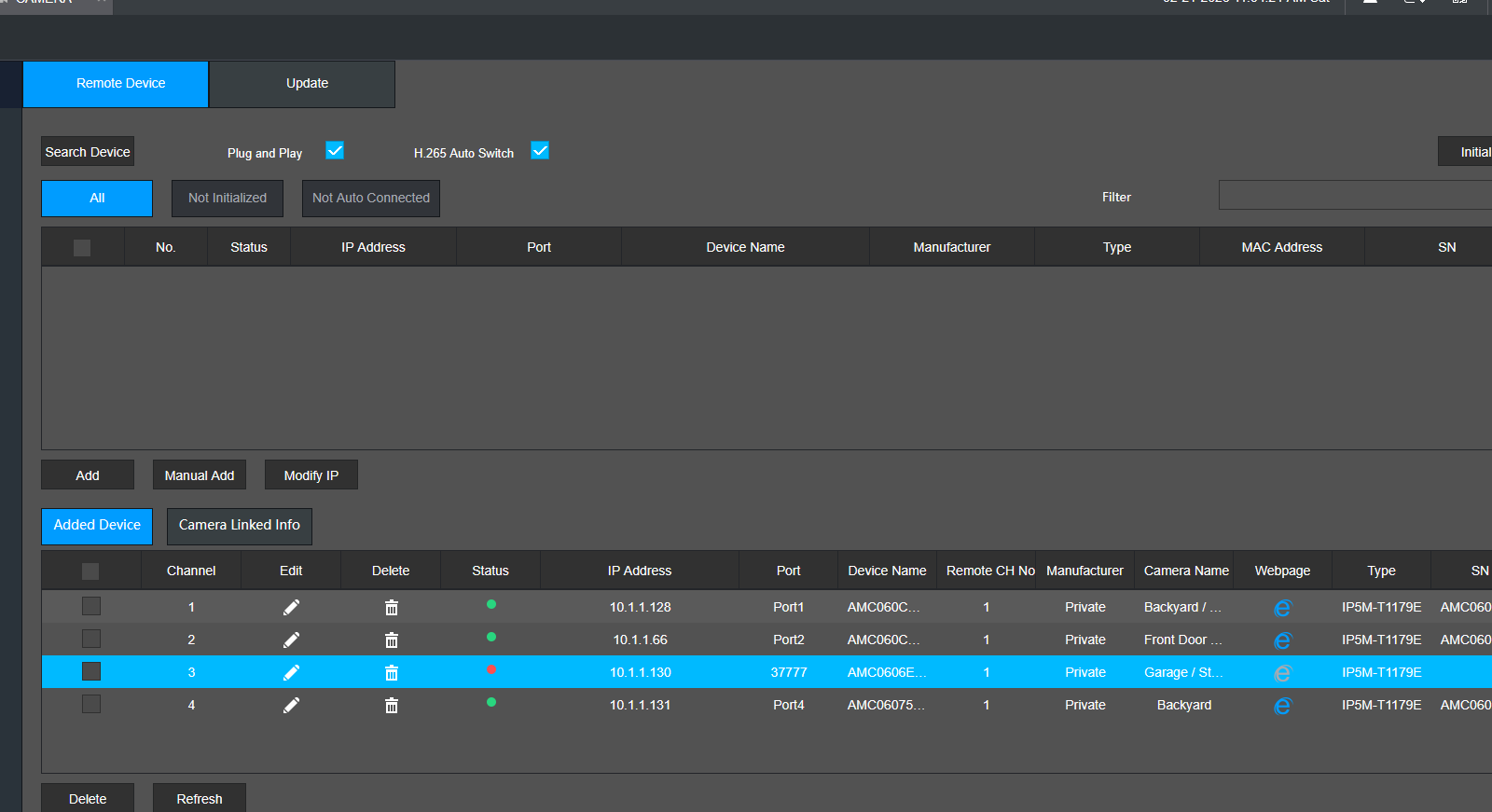Sort by the IP Address column in search table
This screenshot has height=812, width=1492.
tap(373, 247)
